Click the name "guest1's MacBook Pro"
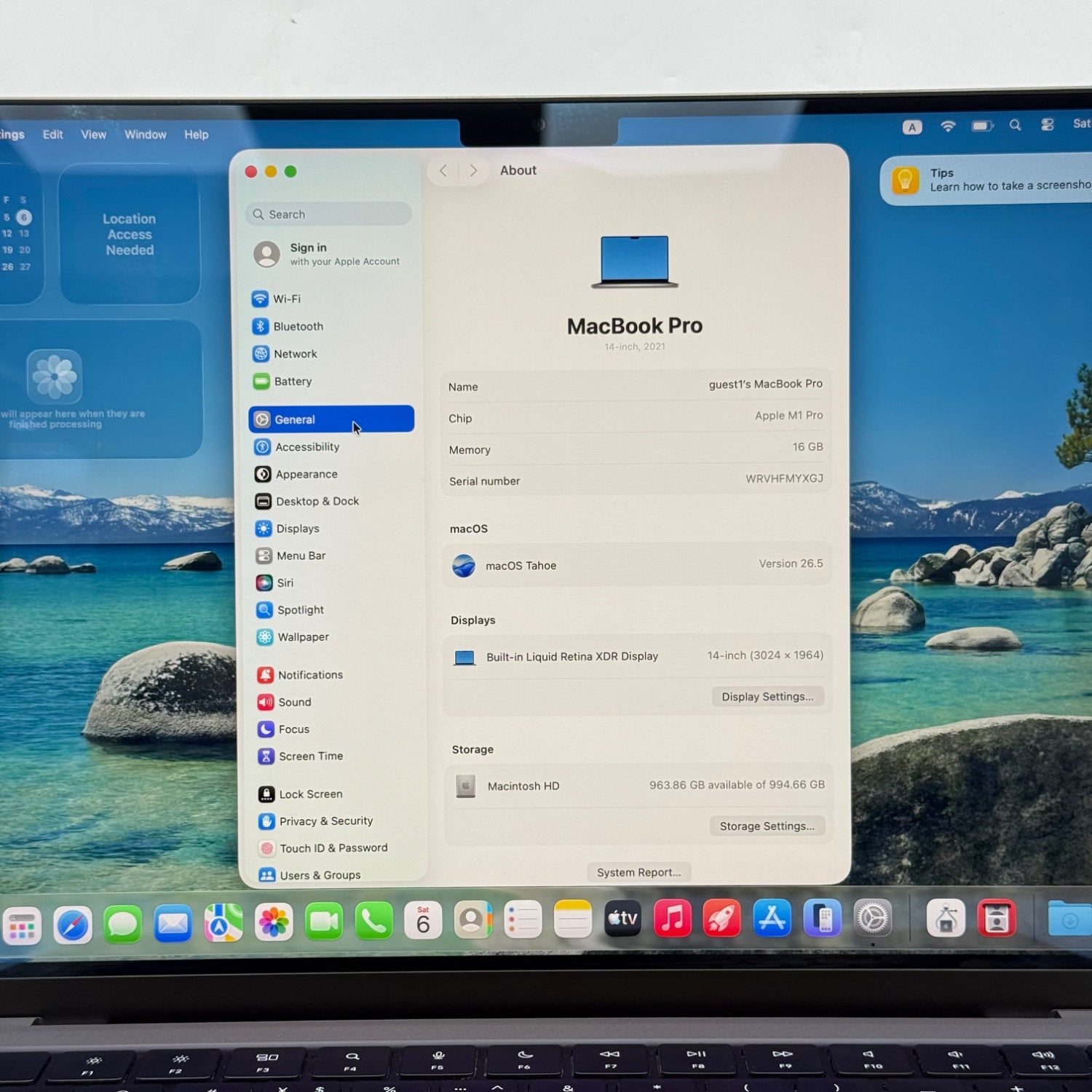 coord(766,384)
